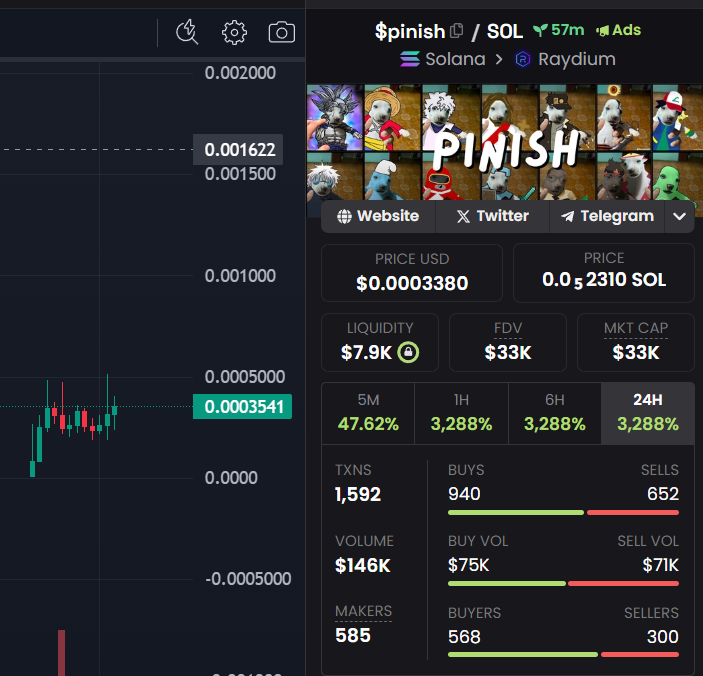Click the -0.0005000 price axis label
The image size is (703, 676).
click(248, 579)
